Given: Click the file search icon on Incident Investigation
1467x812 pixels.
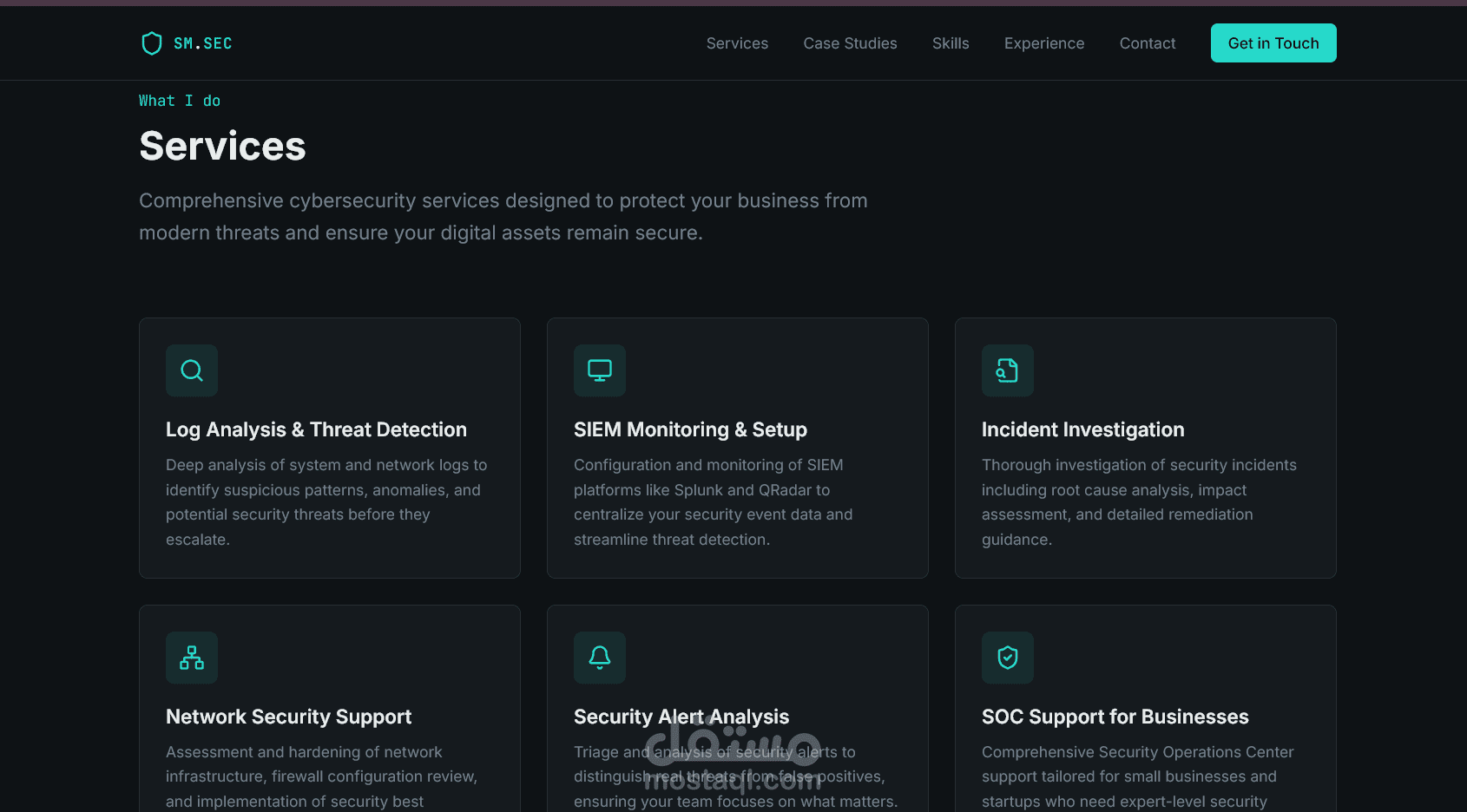Looking at the screenshot, I should pos(1007,370).
